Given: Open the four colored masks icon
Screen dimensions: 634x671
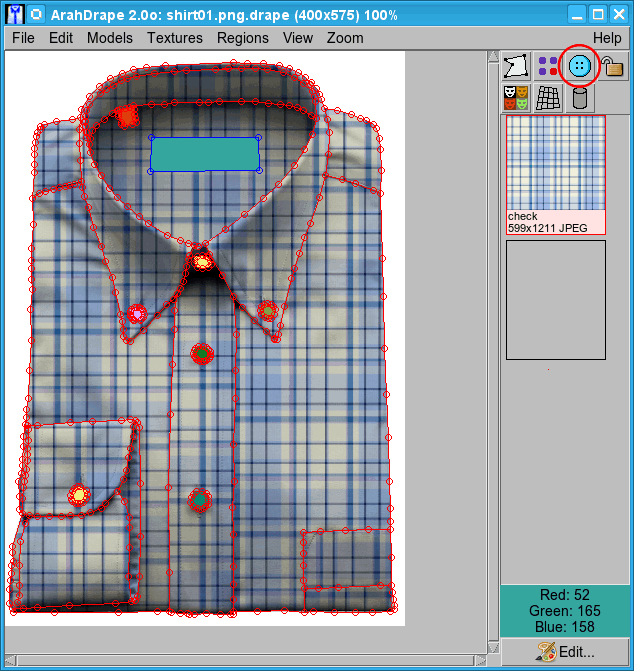Looking at the screenshot, I should pos(516,98).
